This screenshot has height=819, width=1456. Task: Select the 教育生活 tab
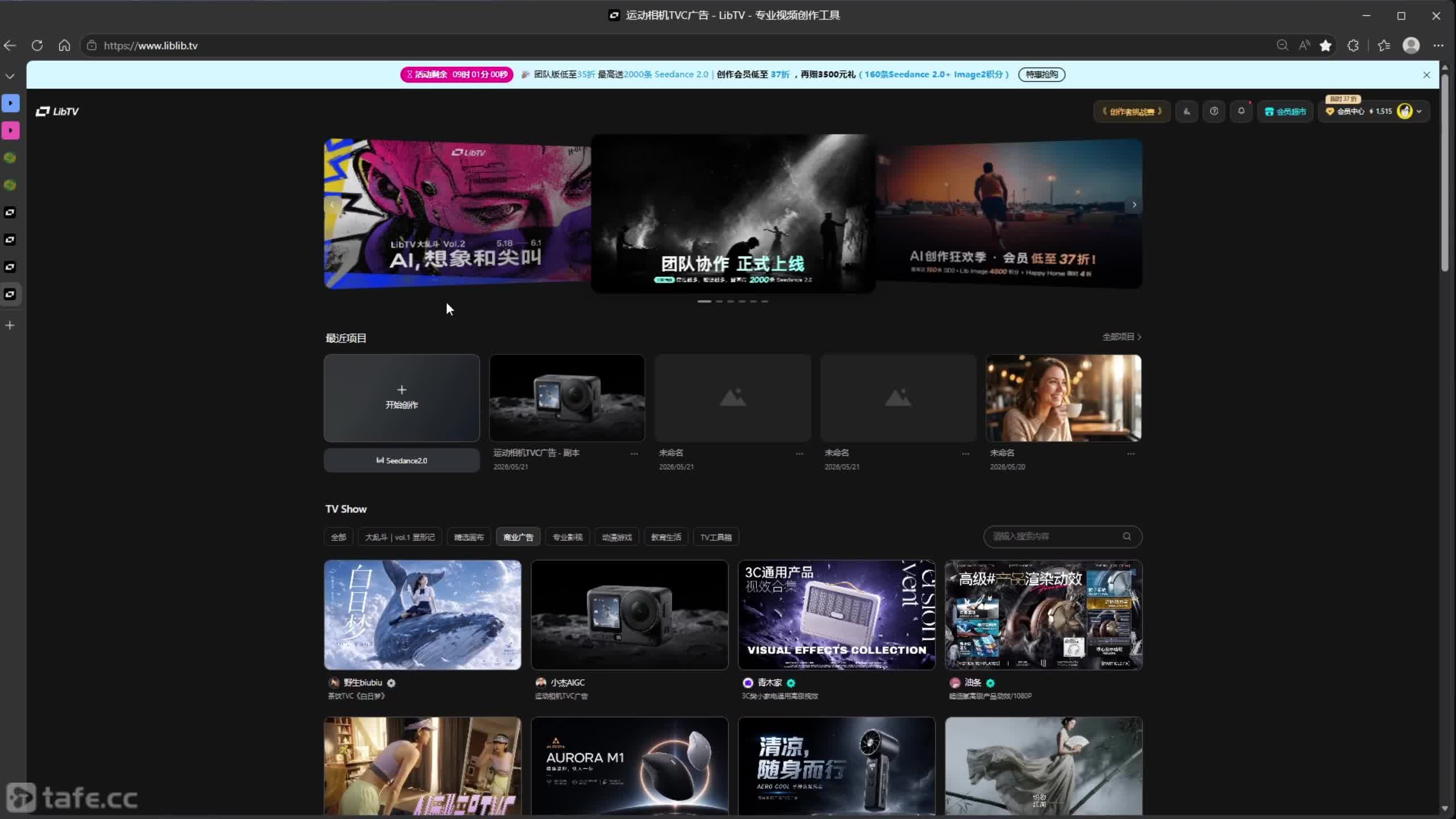[x=666, y=537]
